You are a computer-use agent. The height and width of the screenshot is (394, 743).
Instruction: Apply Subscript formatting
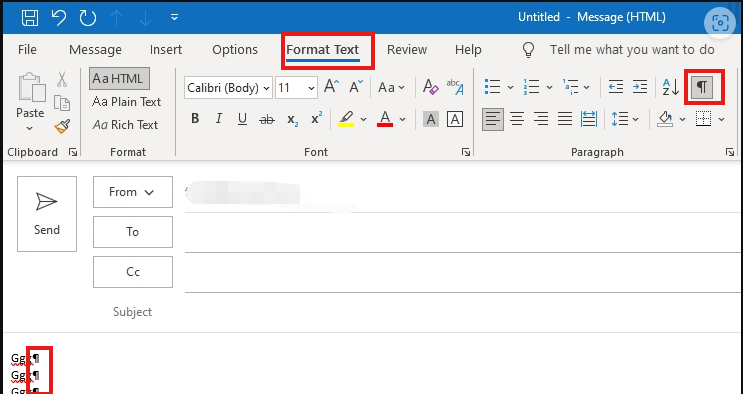[292, 119]
